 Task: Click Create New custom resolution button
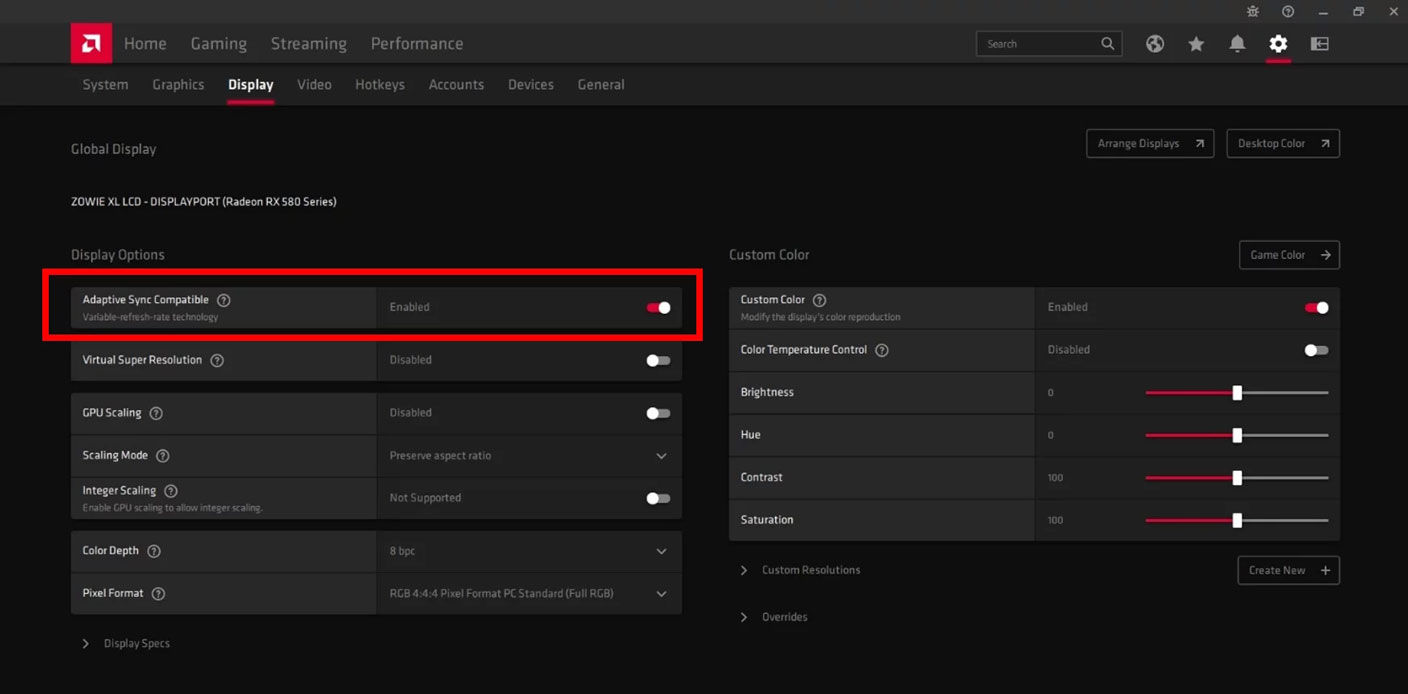click(1288, 570)
